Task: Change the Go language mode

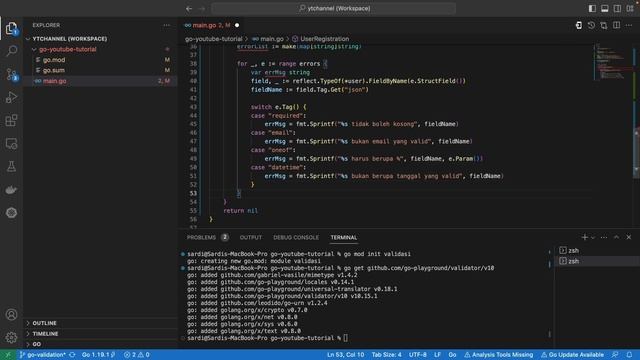Action: point(452,355)
